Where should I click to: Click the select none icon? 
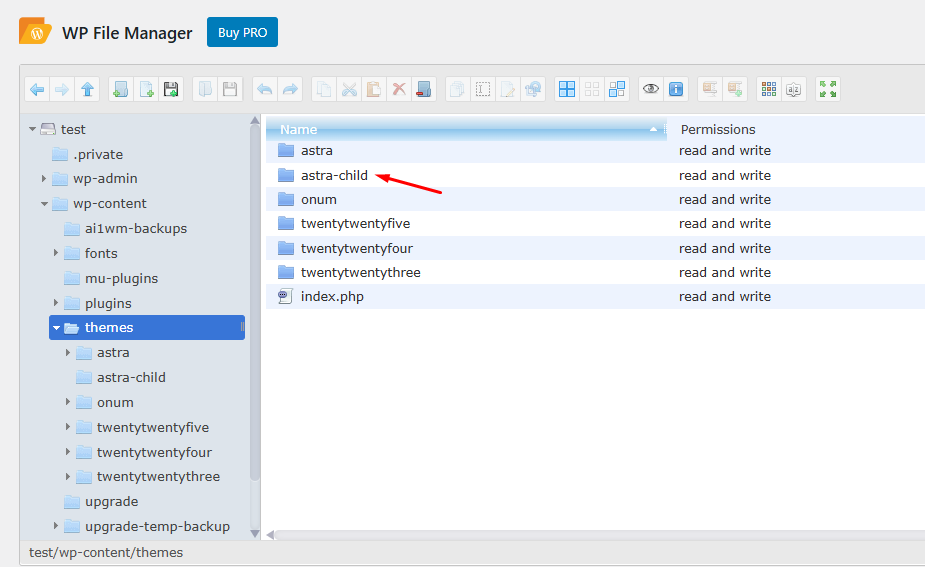[x=592, y=90]
